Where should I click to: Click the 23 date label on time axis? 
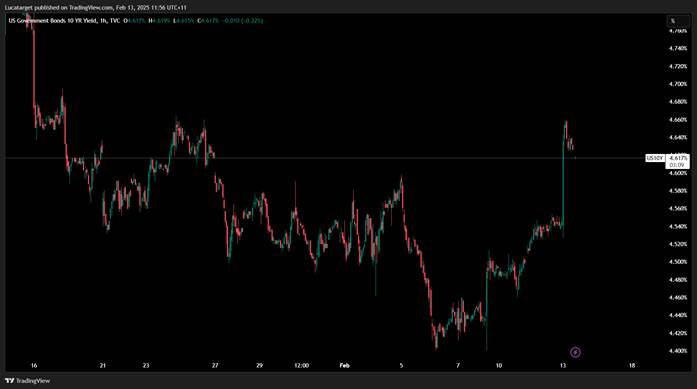pos(146,365)
